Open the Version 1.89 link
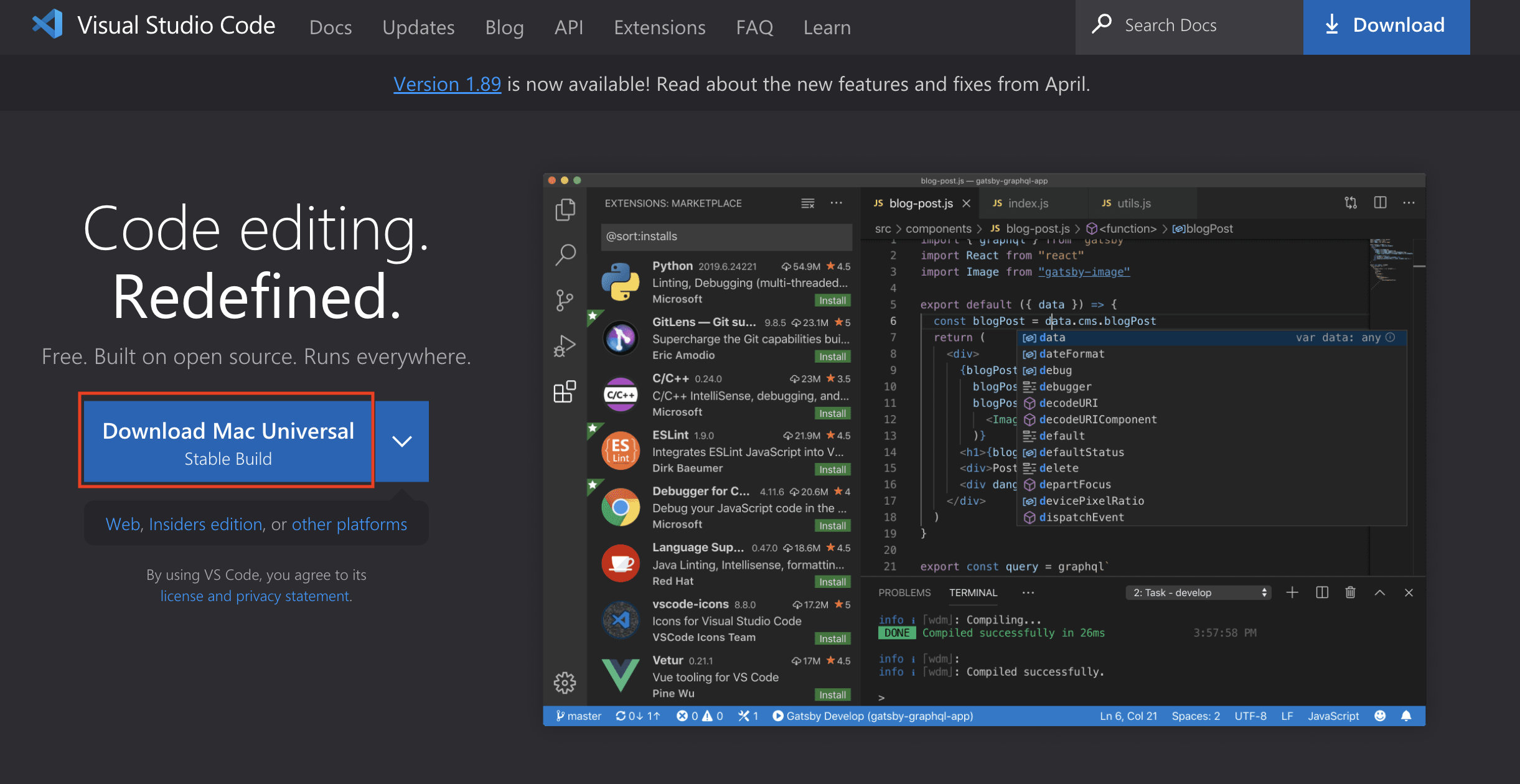 point(447,84)
